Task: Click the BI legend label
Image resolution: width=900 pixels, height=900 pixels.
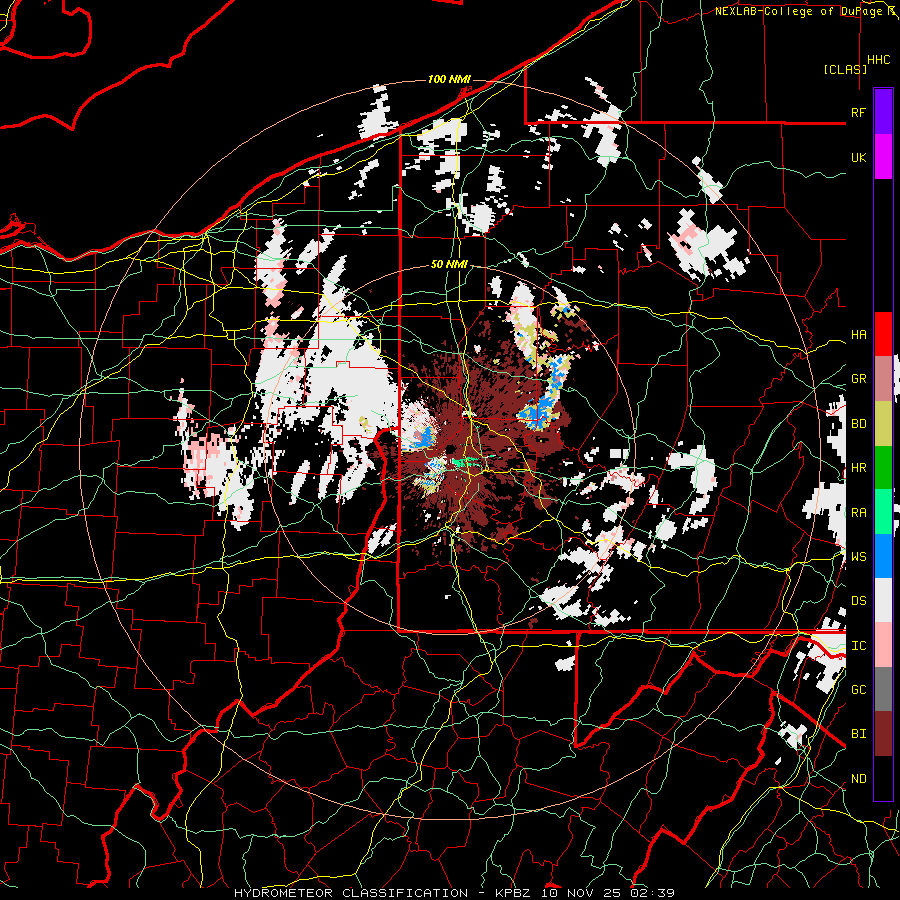Action: point(858,734)
